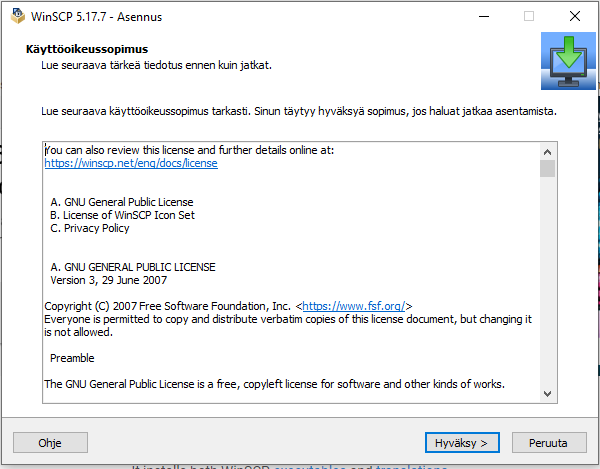This screenshot has height=469, width=600.
Task: Click the Preamble heading in license text
Action: (72, 358)
